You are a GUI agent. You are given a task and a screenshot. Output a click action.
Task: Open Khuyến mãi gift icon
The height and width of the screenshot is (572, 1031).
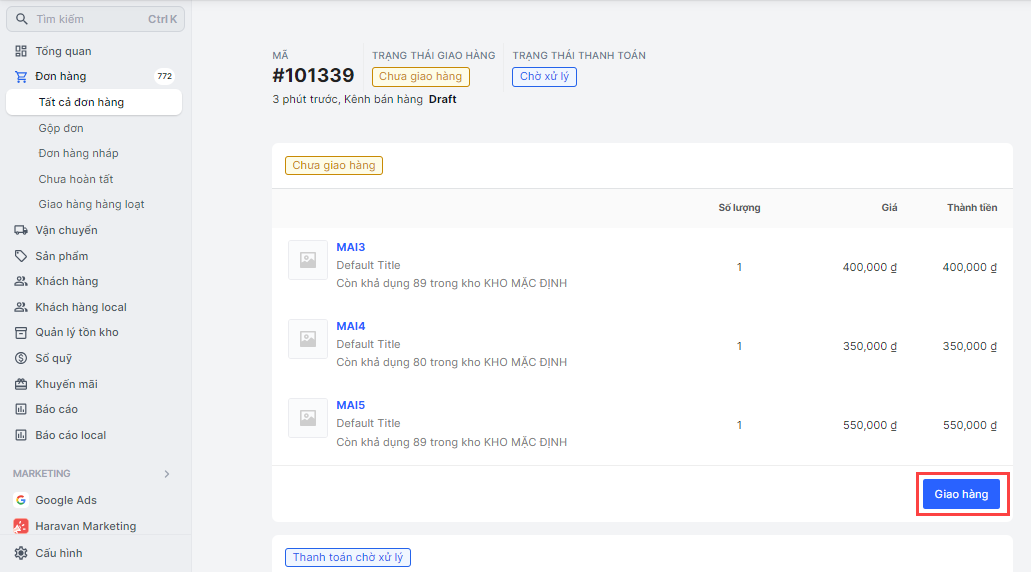(x=21, y=384)
